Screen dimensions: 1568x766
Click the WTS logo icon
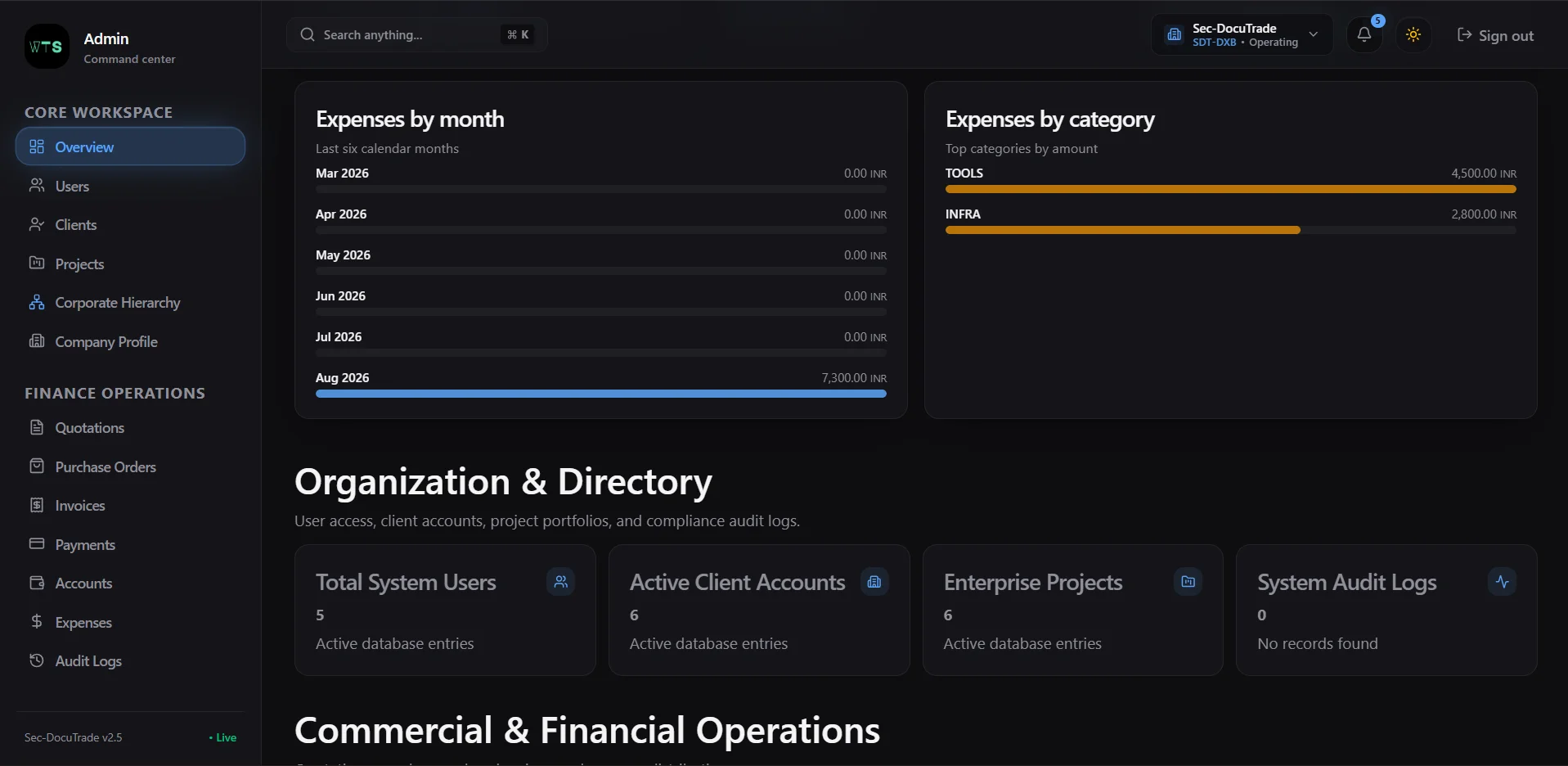[47, 47]
